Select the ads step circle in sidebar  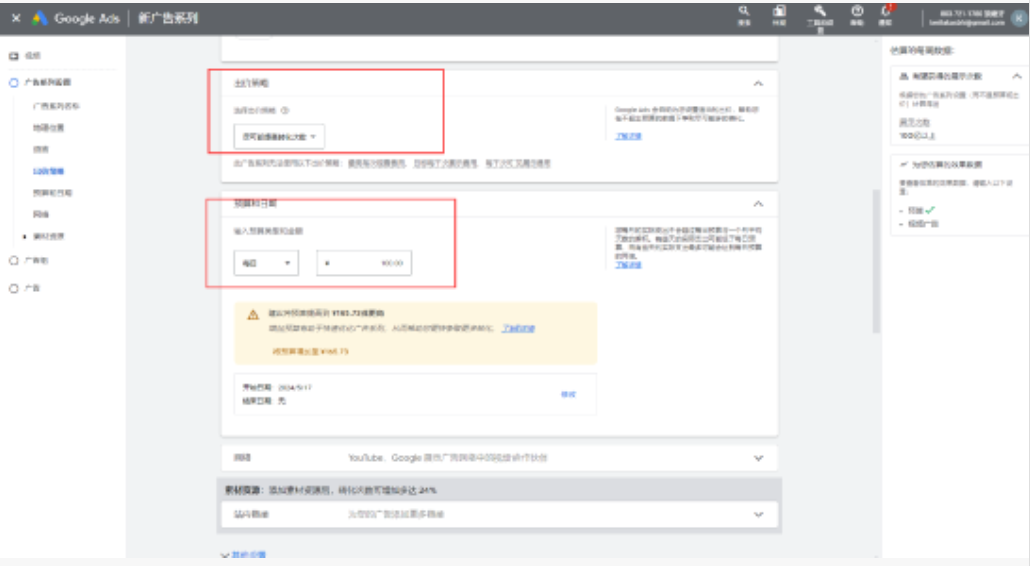(14, 288)
